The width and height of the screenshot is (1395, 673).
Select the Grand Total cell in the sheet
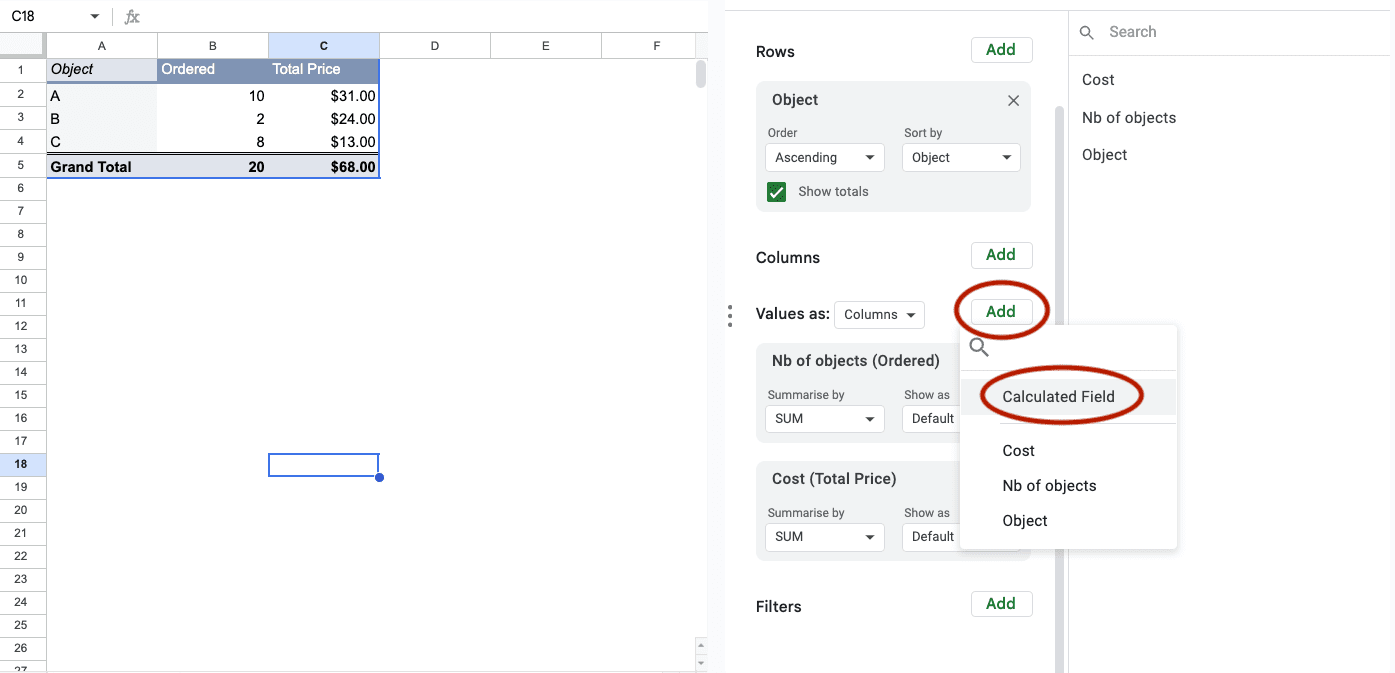coord(90,166)
